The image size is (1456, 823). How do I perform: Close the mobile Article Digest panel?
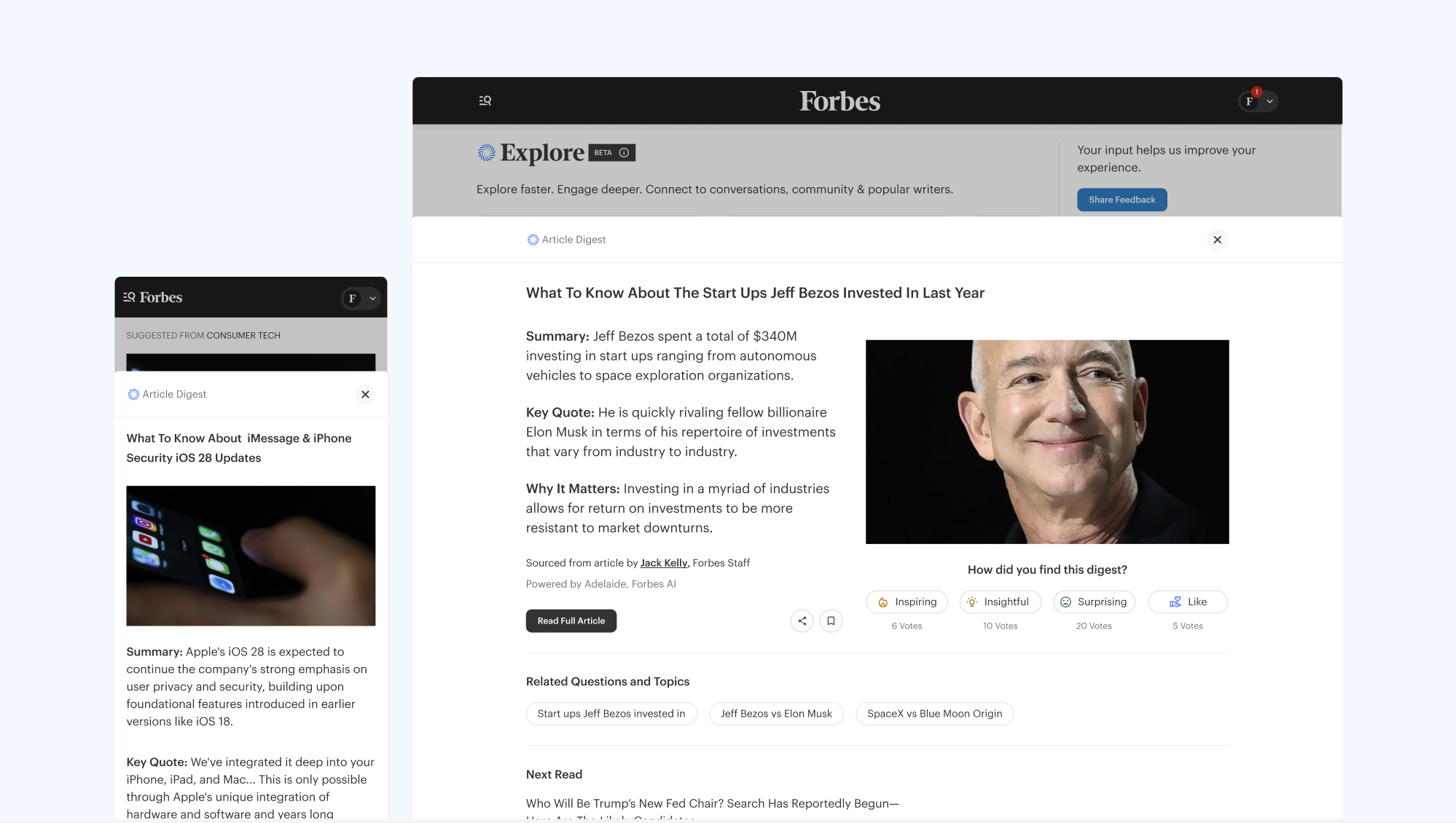tap(365, 394)
